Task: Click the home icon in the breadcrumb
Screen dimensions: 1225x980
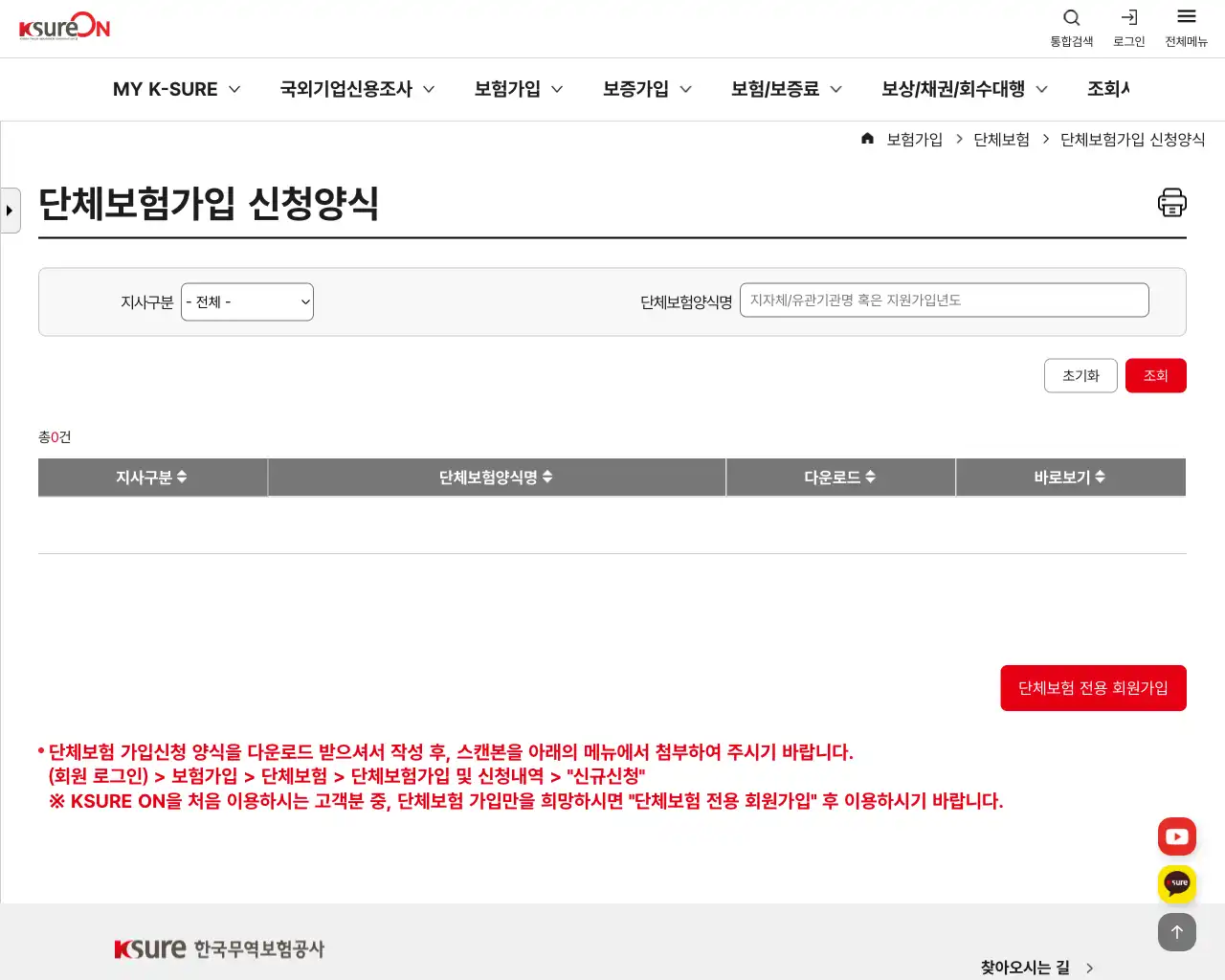Action: [x=867, y=138]
